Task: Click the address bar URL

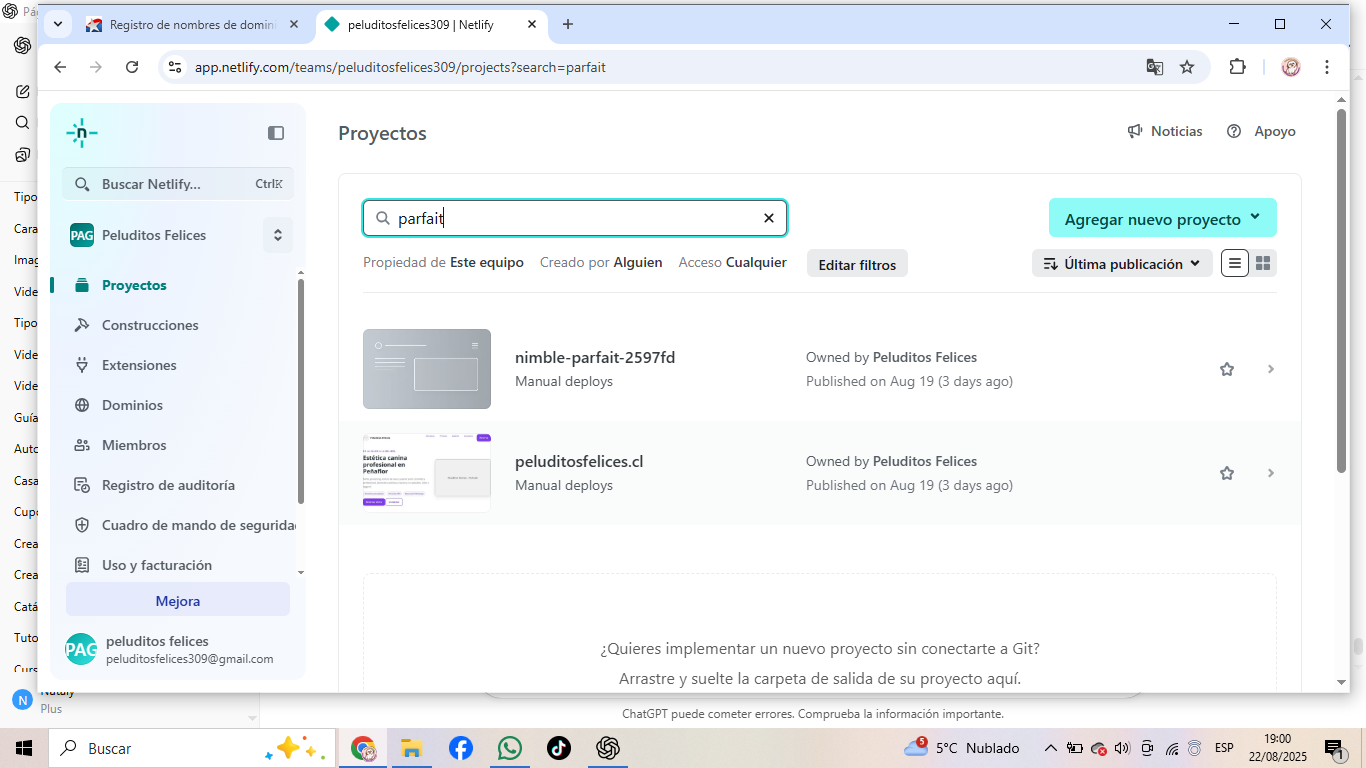Action: click(x=400, y=67)
